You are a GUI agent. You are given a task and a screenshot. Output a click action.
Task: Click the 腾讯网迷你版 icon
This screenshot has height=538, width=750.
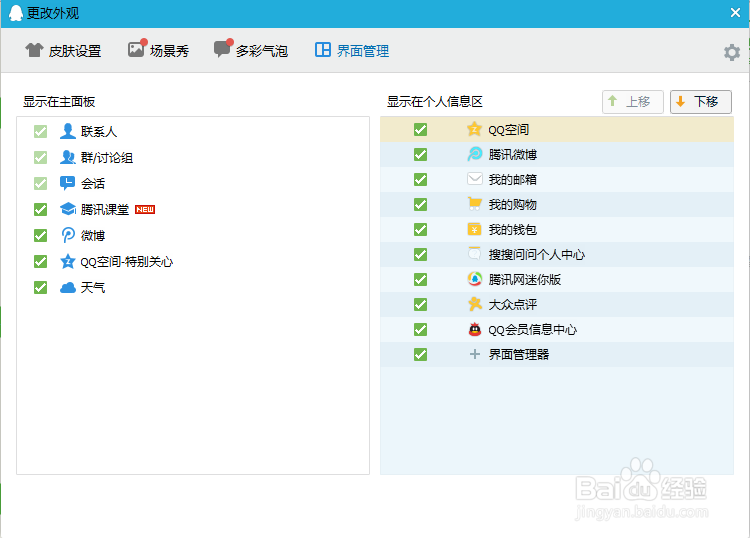[474, 279]
